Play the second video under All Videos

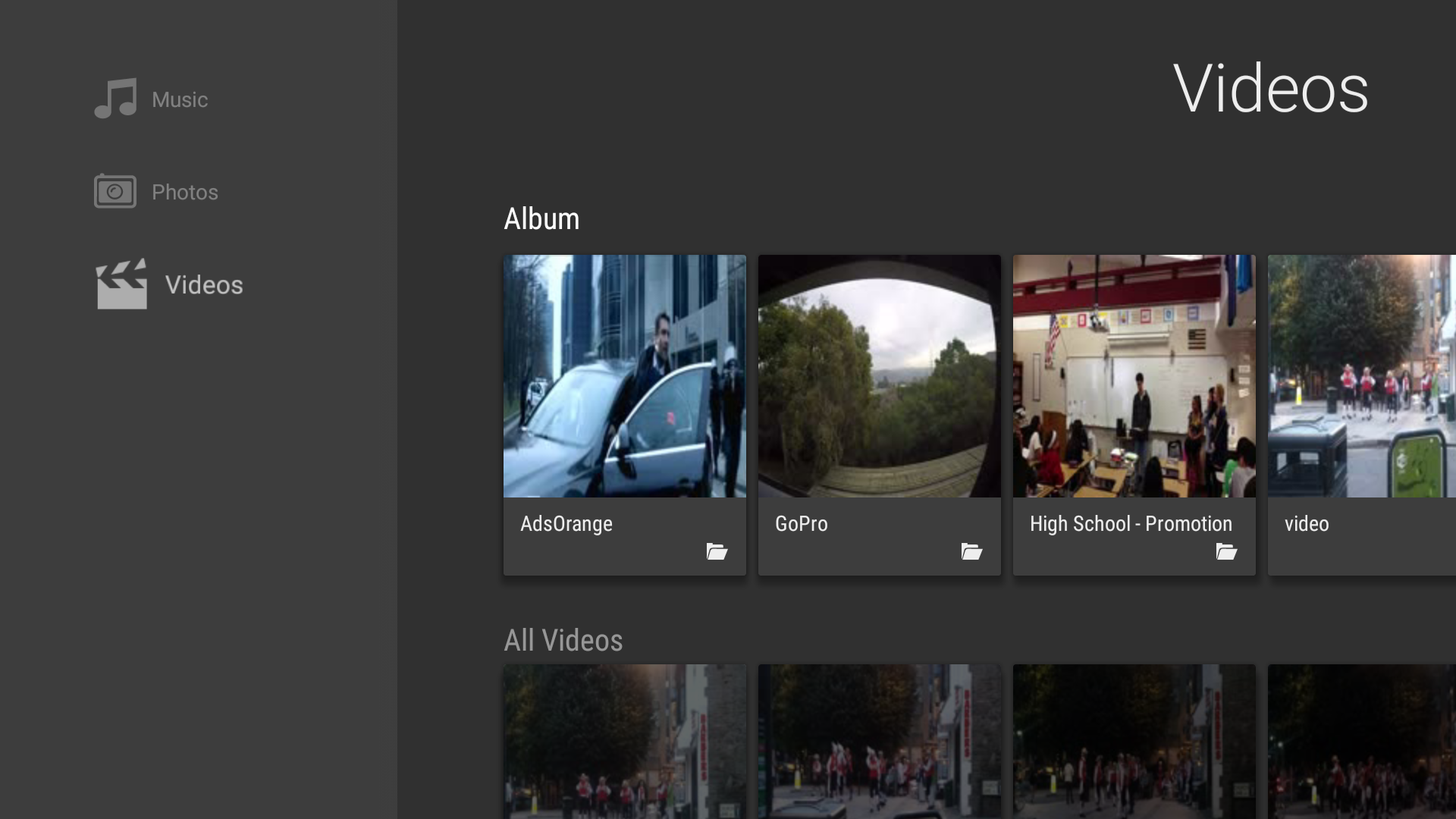880,742
